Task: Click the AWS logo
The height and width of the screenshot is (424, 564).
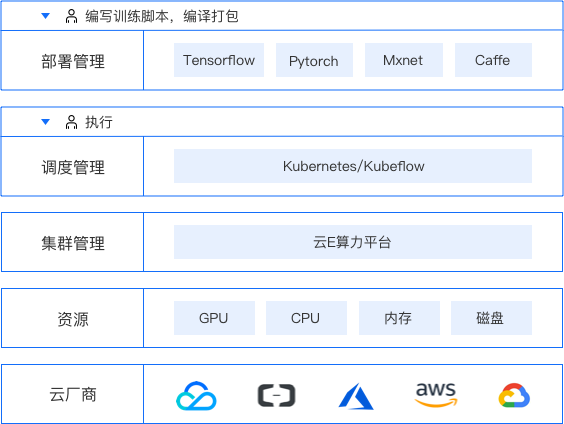Action: (436, 395)
